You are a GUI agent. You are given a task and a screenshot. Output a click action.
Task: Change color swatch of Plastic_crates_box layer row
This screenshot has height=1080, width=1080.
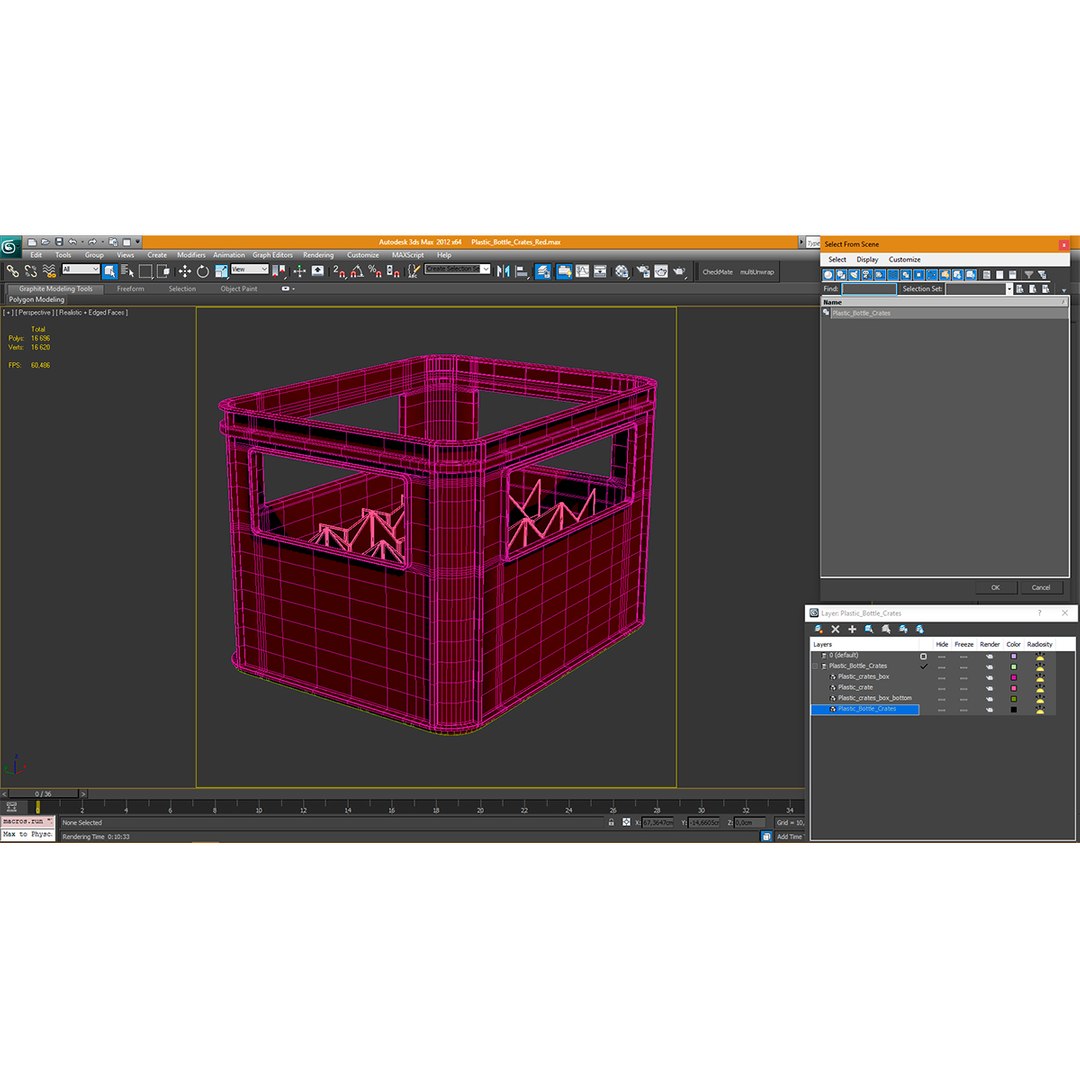(x=1013, y=678)
